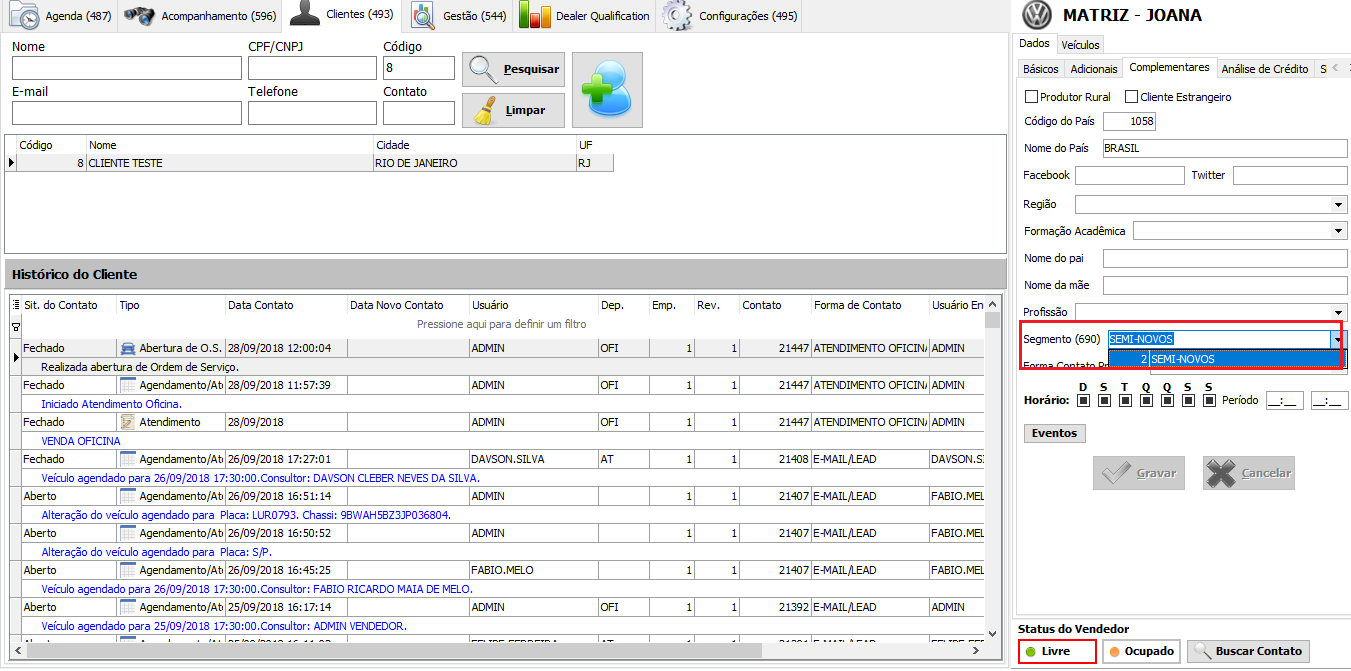
Task: Enable the Produtor Rural checkbox
Action: (1032, 97)
